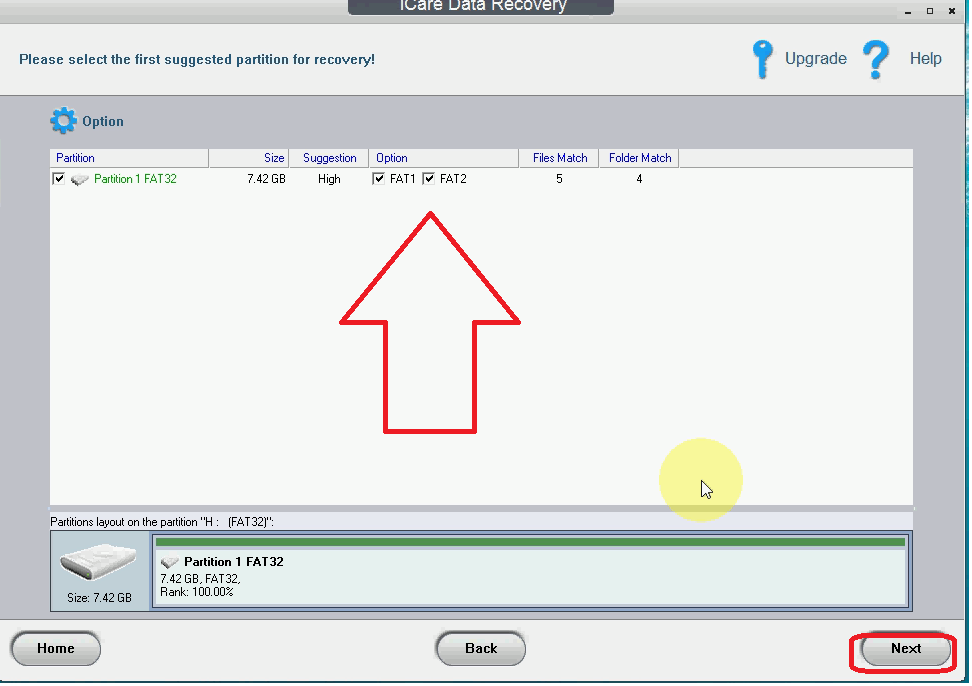The height and width of the screenshot is (686, 972).
Task: Click the drive icon beside Partition 1 FAT32
Action: (x=79, y=179)
